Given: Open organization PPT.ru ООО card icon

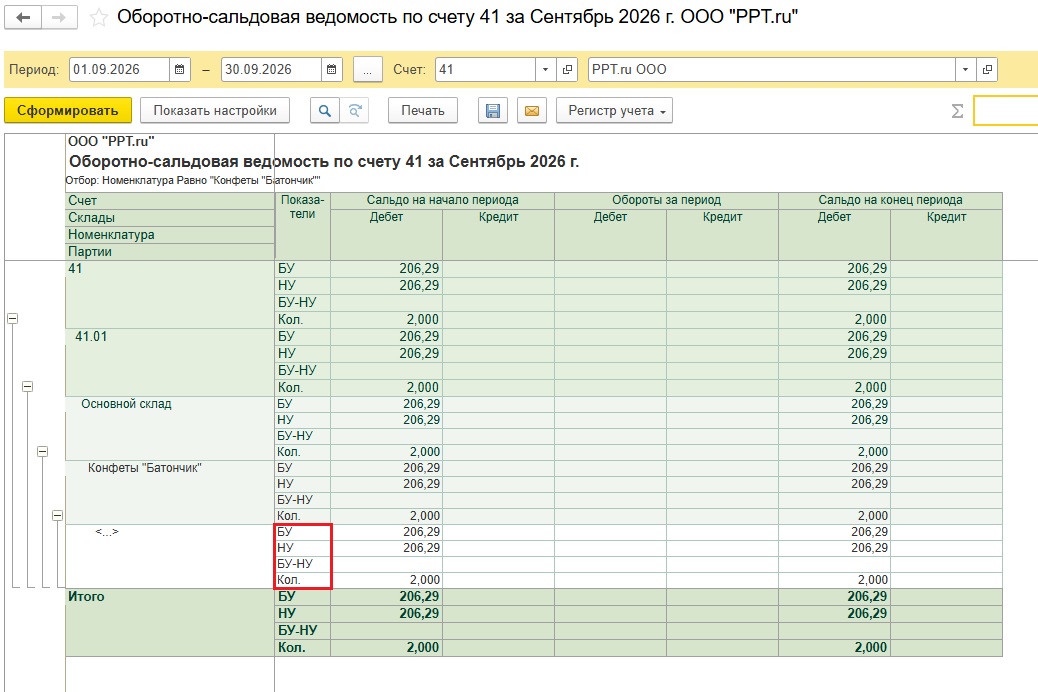Looking at the screenshot, I should tap(987, 70).
